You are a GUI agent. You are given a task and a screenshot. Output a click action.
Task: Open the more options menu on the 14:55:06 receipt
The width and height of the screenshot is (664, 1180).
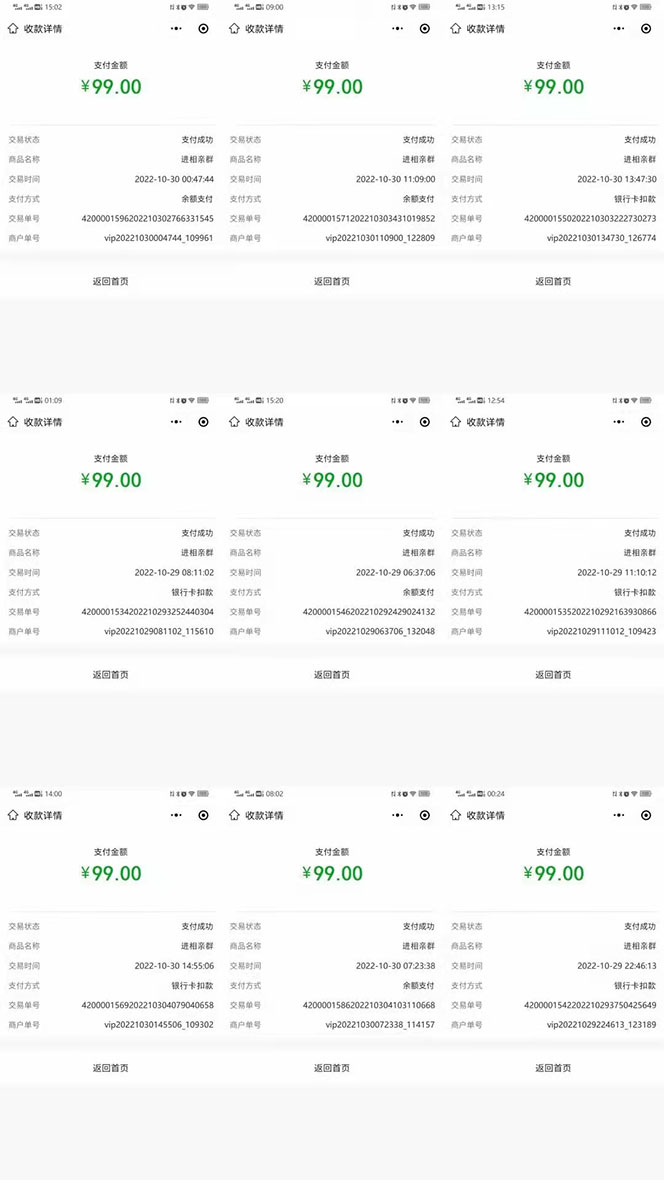[x=175, y=815]
